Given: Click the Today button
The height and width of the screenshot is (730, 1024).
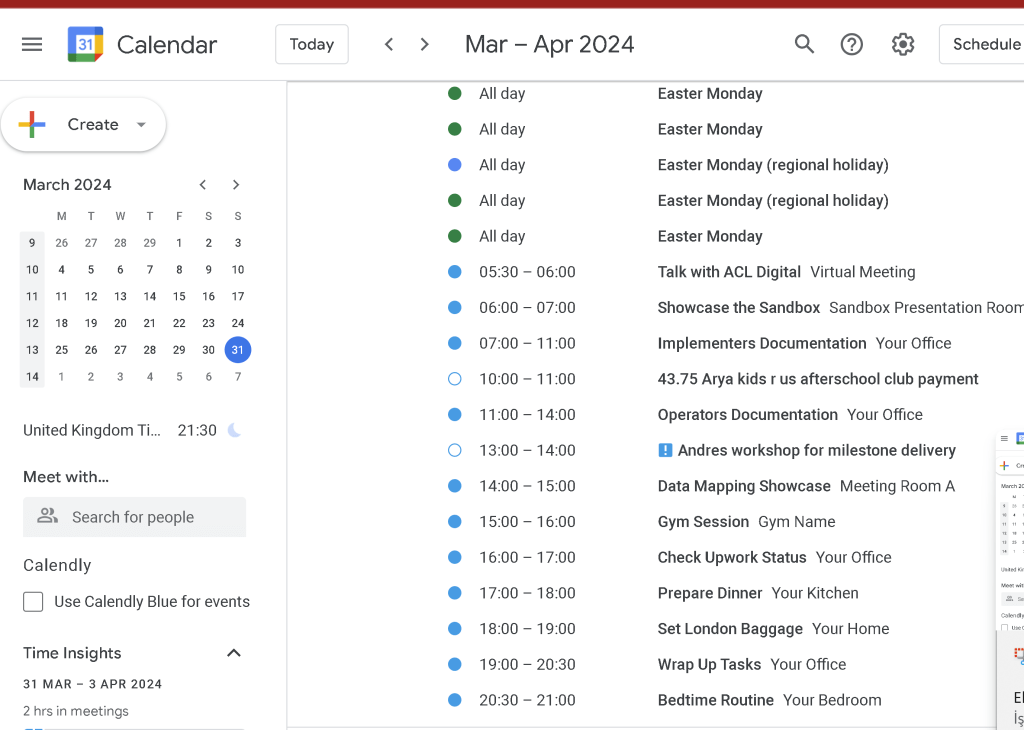Looking at the screenshot, I should [312, 44].
